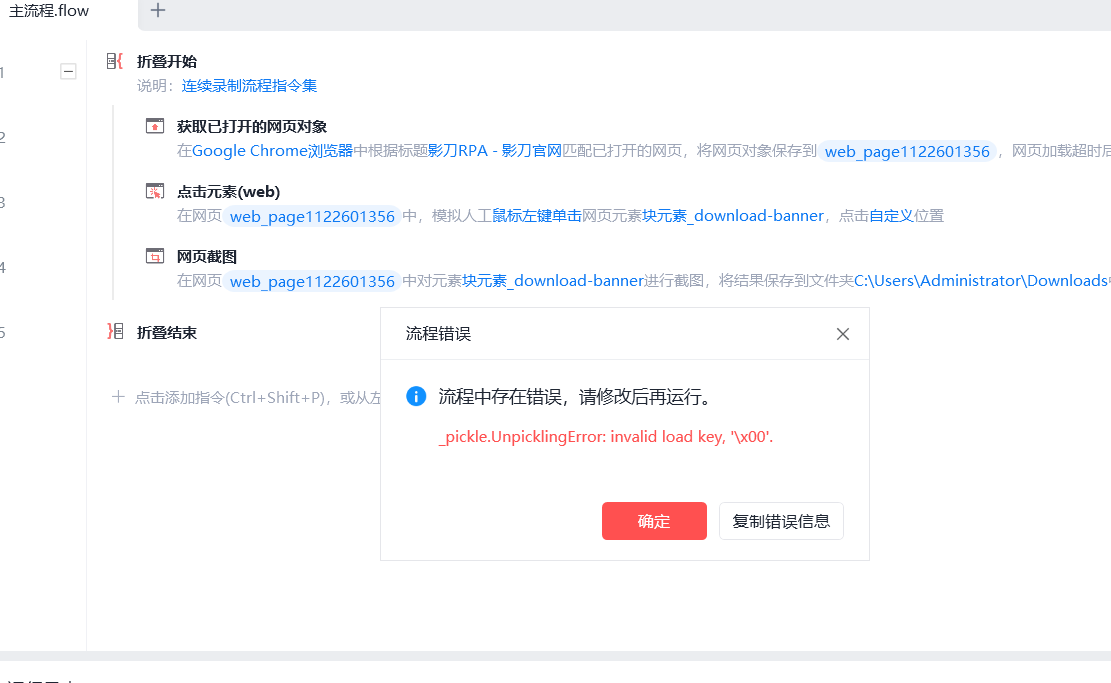Click the fold-end block icon

point(115,332)
